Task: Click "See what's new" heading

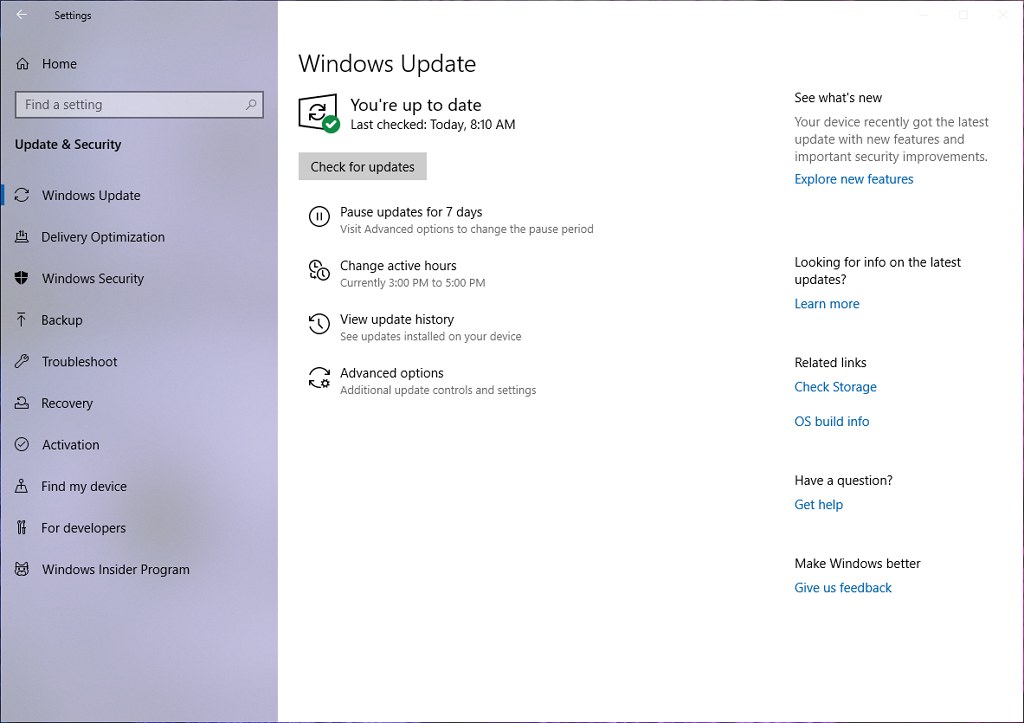Action: [838, 97]
